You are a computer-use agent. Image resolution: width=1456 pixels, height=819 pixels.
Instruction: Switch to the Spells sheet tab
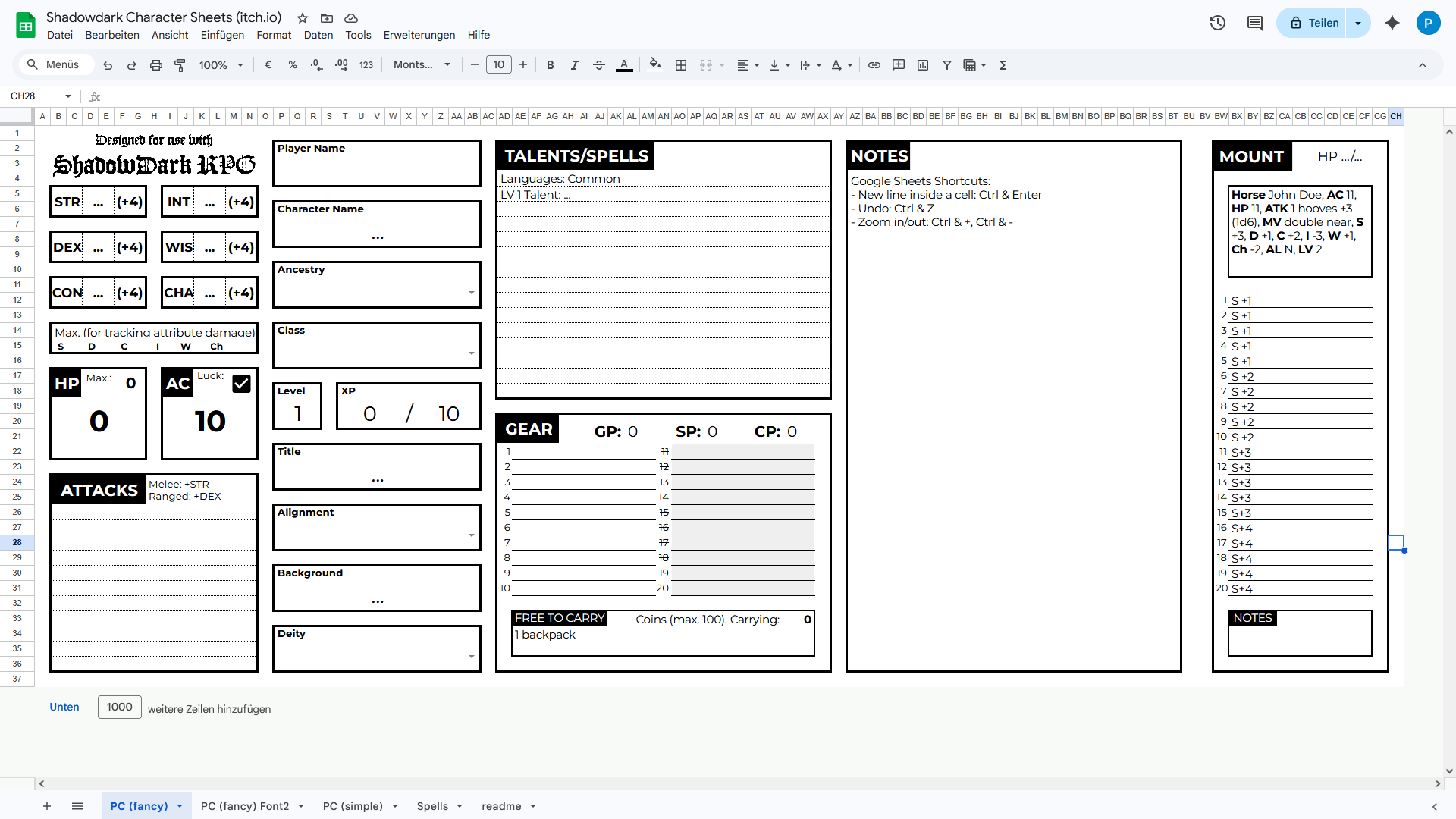click(432, 806)
